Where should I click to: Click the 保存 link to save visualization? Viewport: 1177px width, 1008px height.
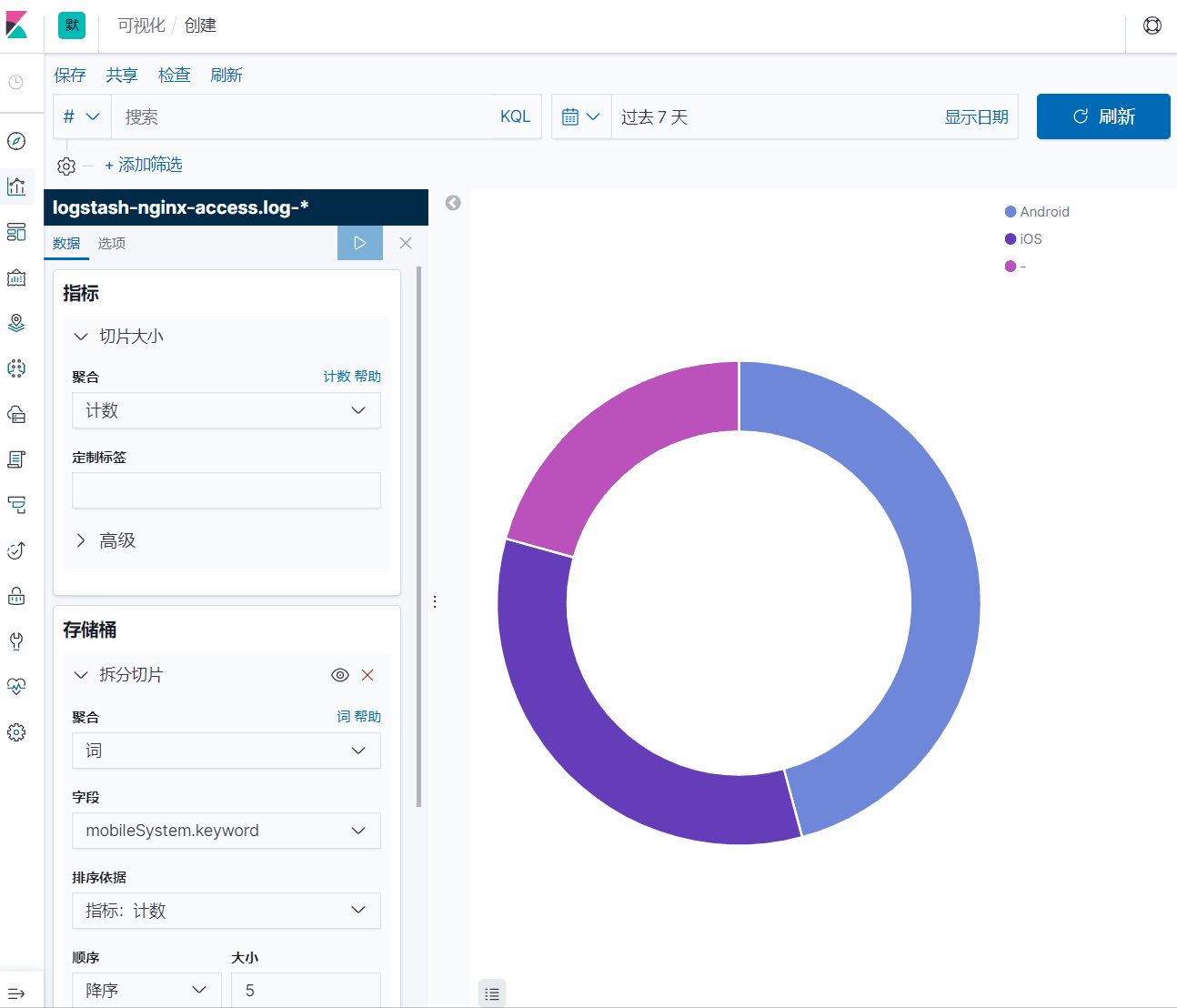tap(69, 75)
